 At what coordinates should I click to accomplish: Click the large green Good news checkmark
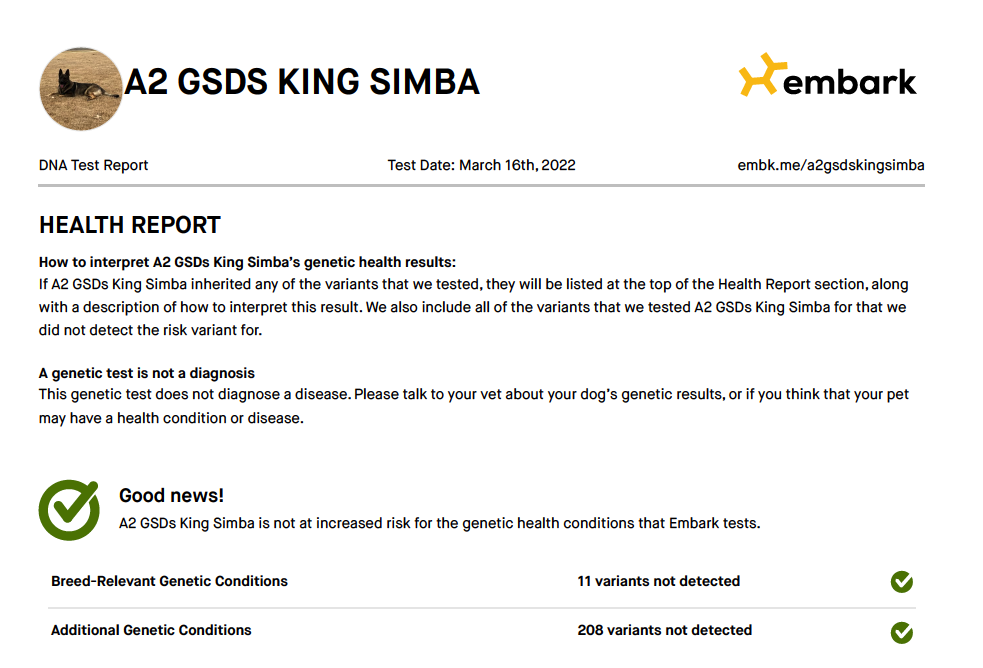click(69, 510)
